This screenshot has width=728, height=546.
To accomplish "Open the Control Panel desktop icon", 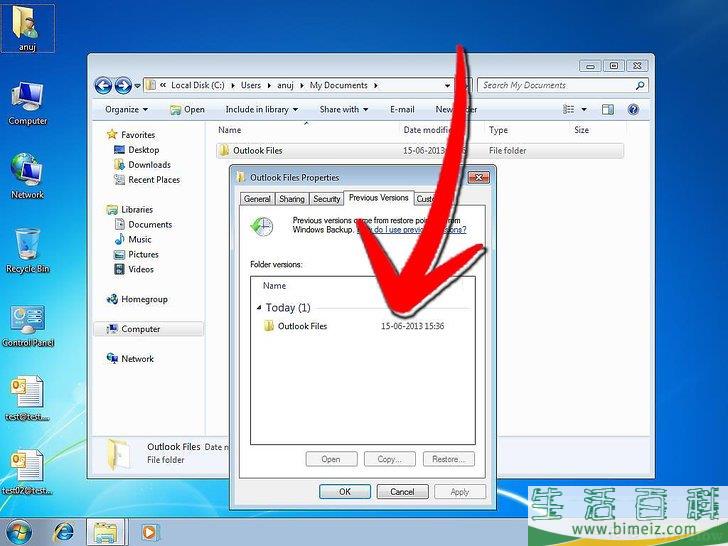I will pos(28,325).
